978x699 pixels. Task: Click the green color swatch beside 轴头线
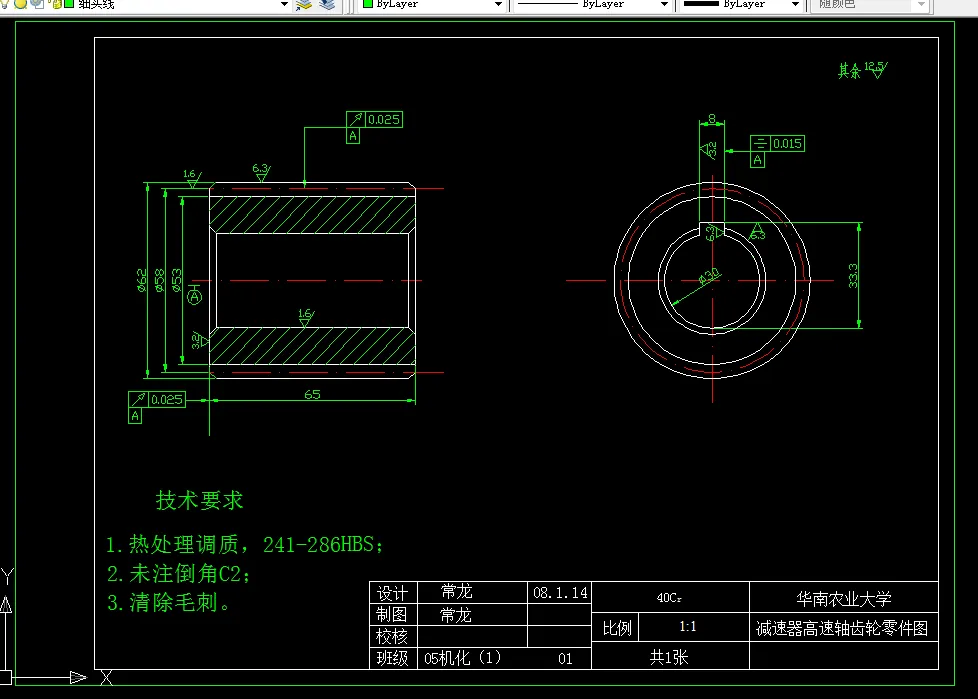click(x=69, y=4)
